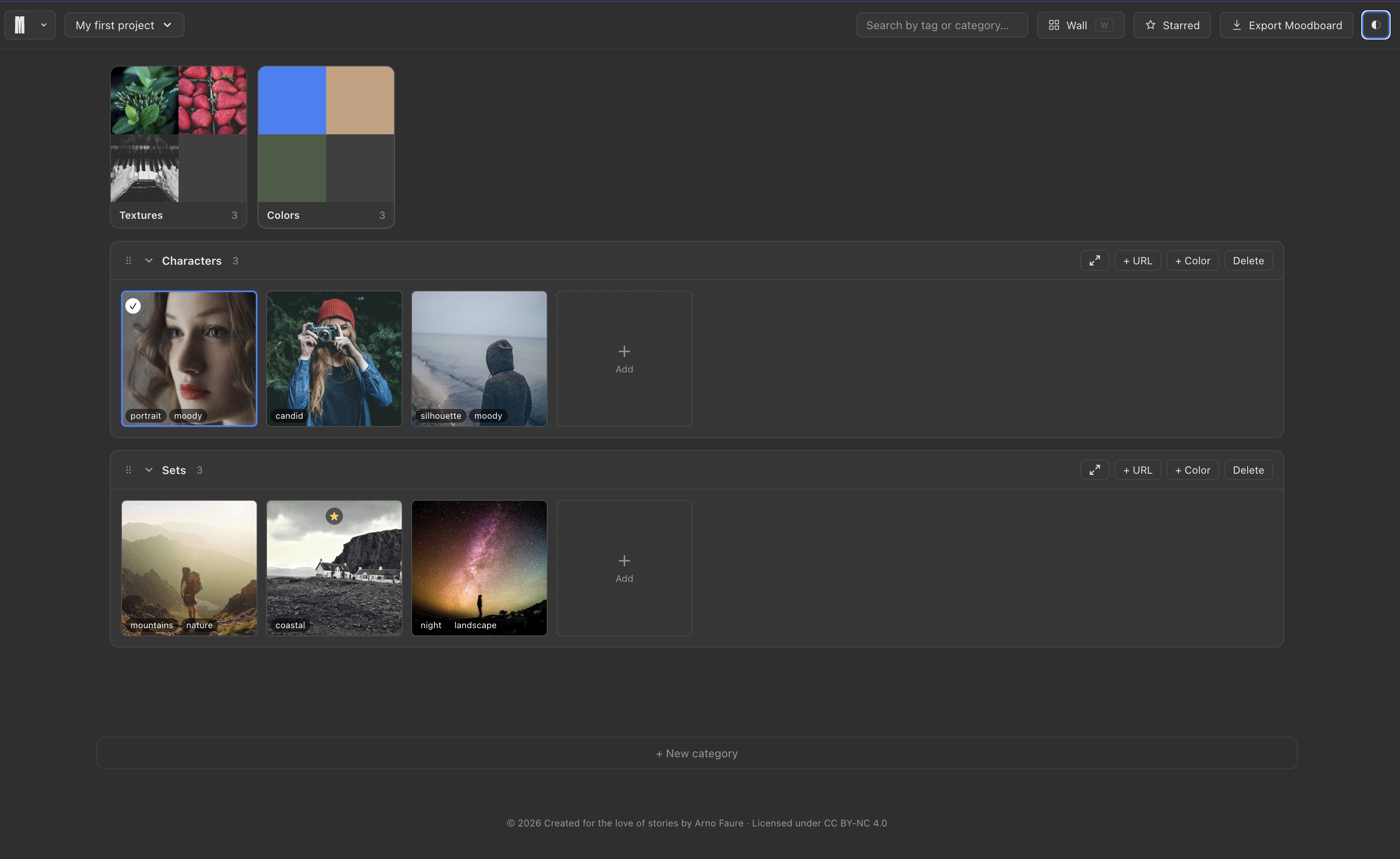Viewport: 1400px width, 859px height.
Task: Open the strawberries texture thumbnail
Action: click(x=212, y=100)
